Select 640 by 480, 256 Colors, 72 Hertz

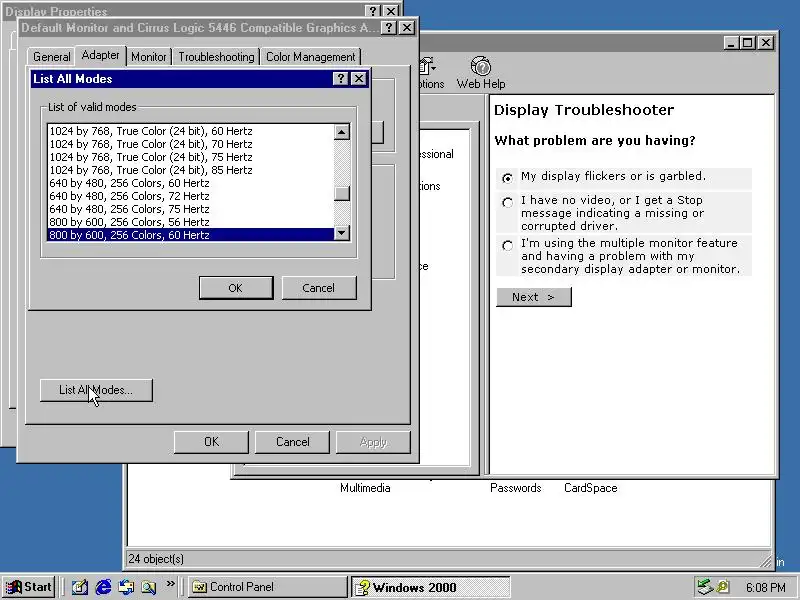(191, 196)
